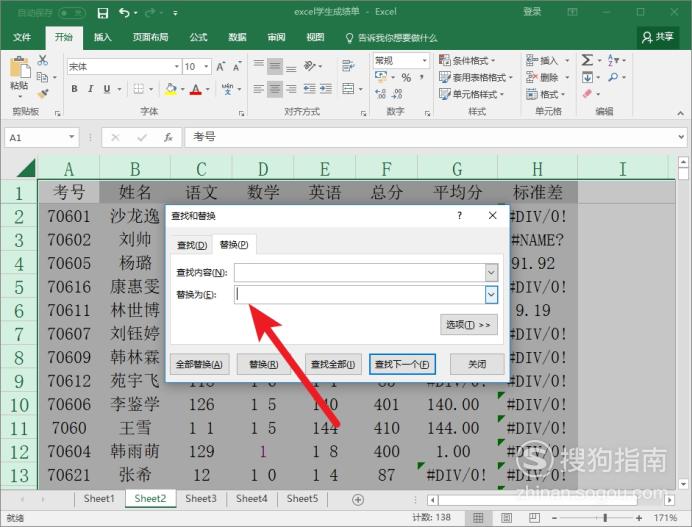
Task: Click the Sort and Filter icon
Action: point(613,60)
